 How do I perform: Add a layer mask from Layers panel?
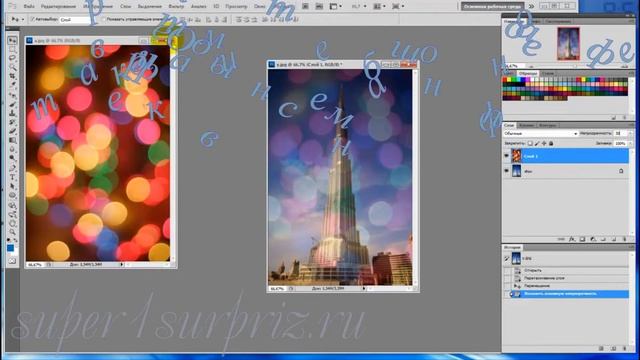click(582, 239)
